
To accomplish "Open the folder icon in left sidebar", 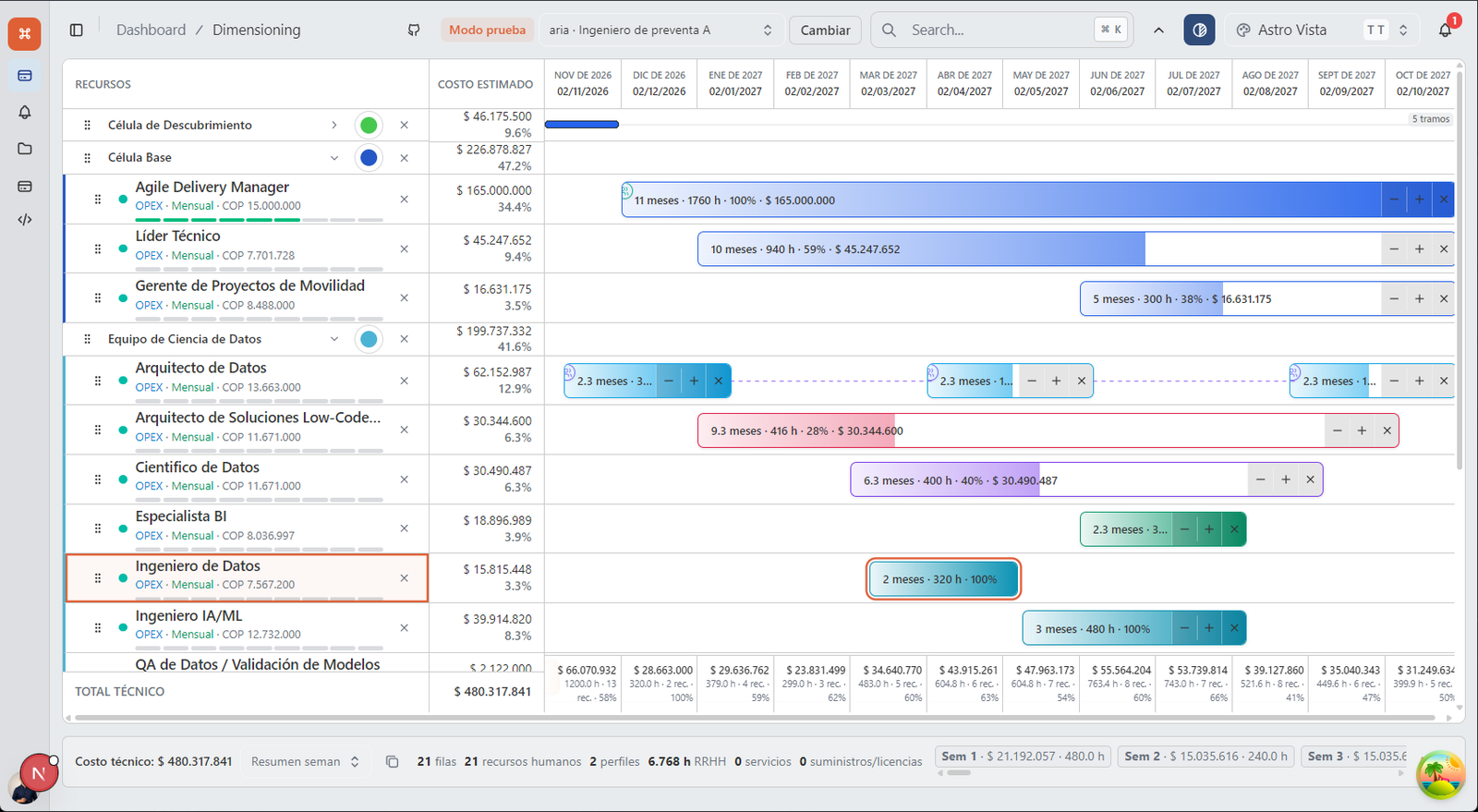I will [25, 149].
